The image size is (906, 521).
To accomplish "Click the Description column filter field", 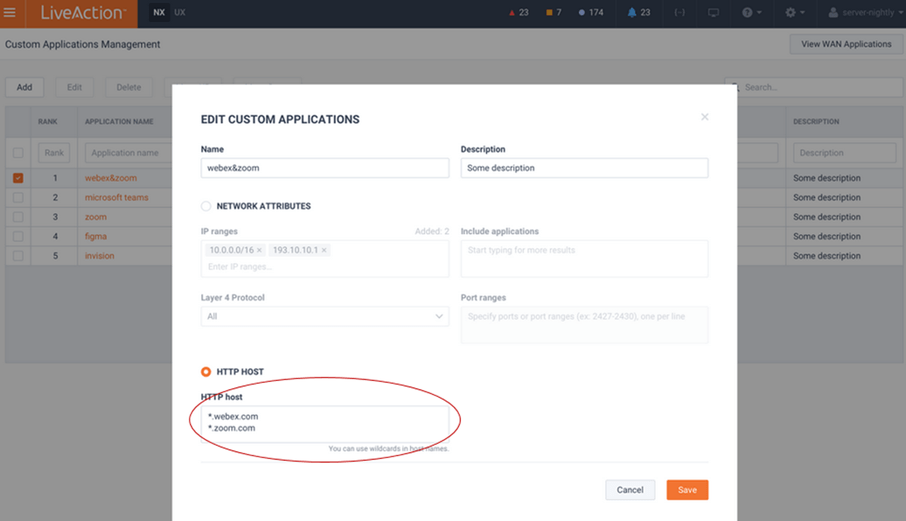I will coord(844,152).
